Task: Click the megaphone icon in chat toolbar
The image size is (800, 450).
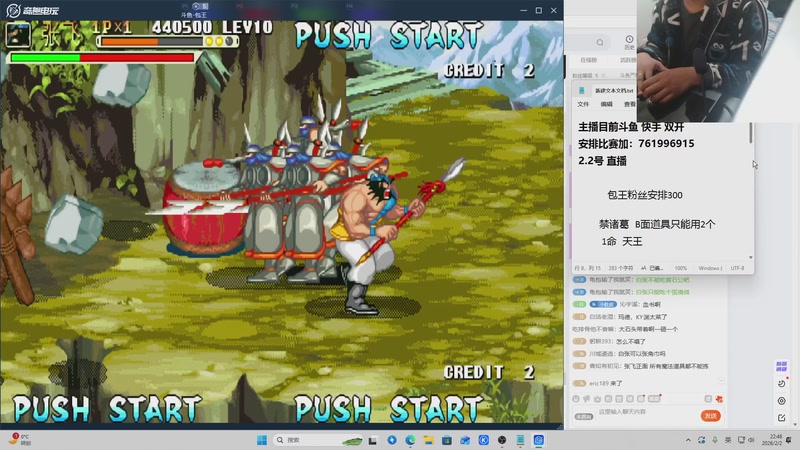Action: point(587,398)
